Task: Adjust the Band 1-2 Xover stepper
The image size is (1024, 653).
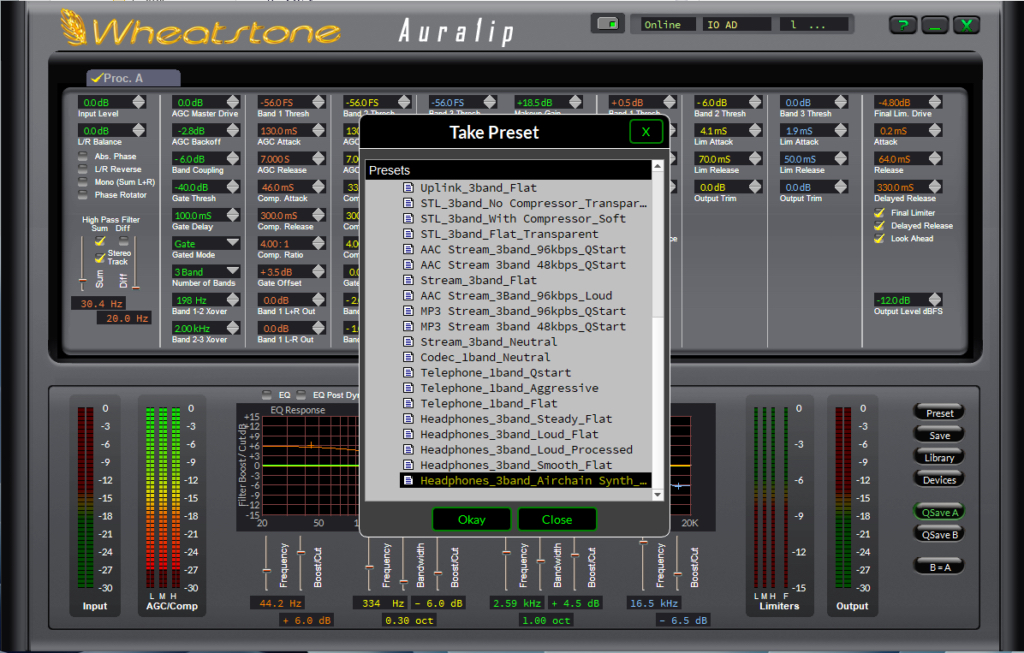Action: [233, 300]
